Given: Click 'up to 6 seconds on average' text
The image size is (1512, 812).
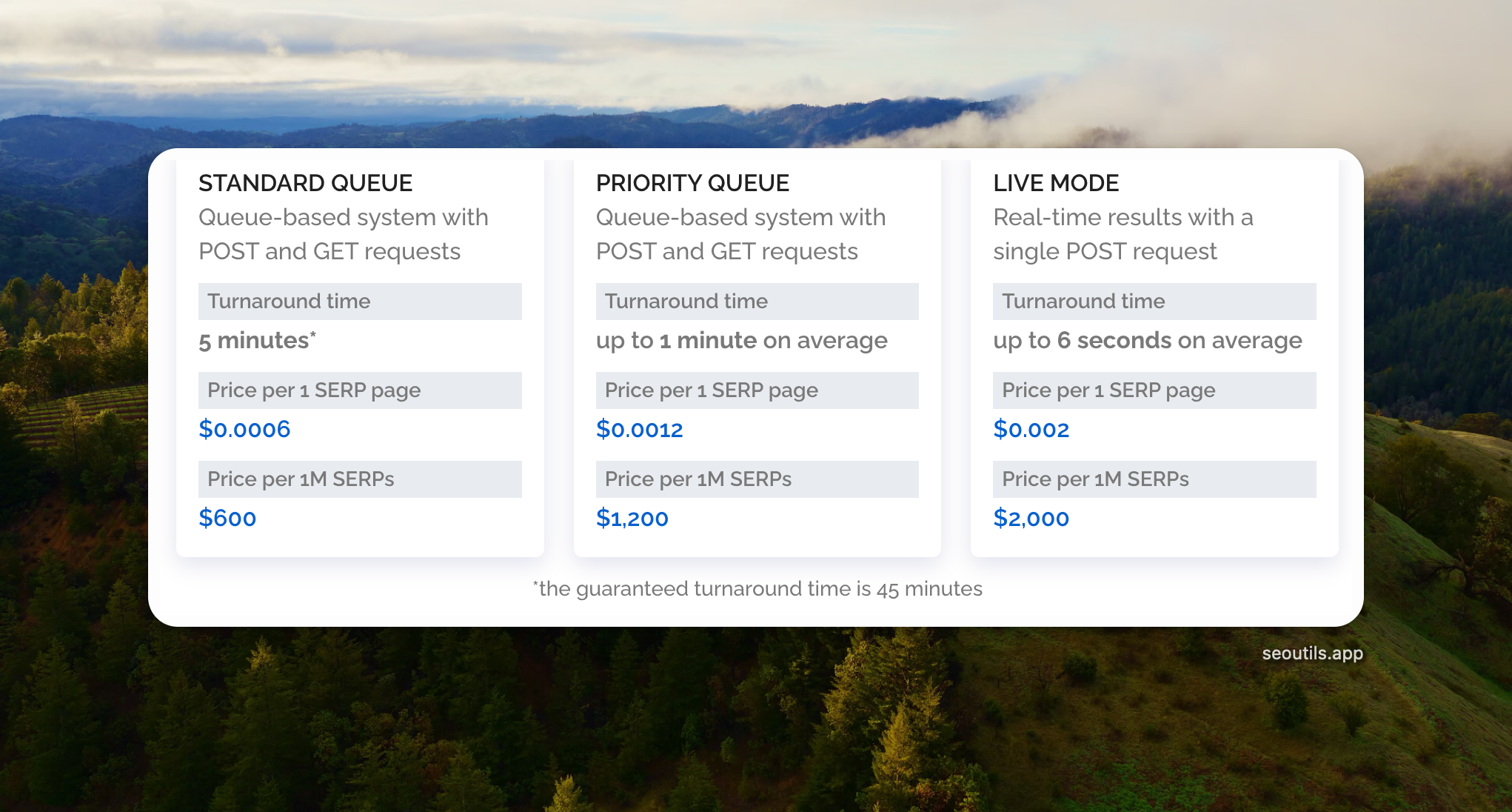Looking at the screenshot, I should point(1147,341).
